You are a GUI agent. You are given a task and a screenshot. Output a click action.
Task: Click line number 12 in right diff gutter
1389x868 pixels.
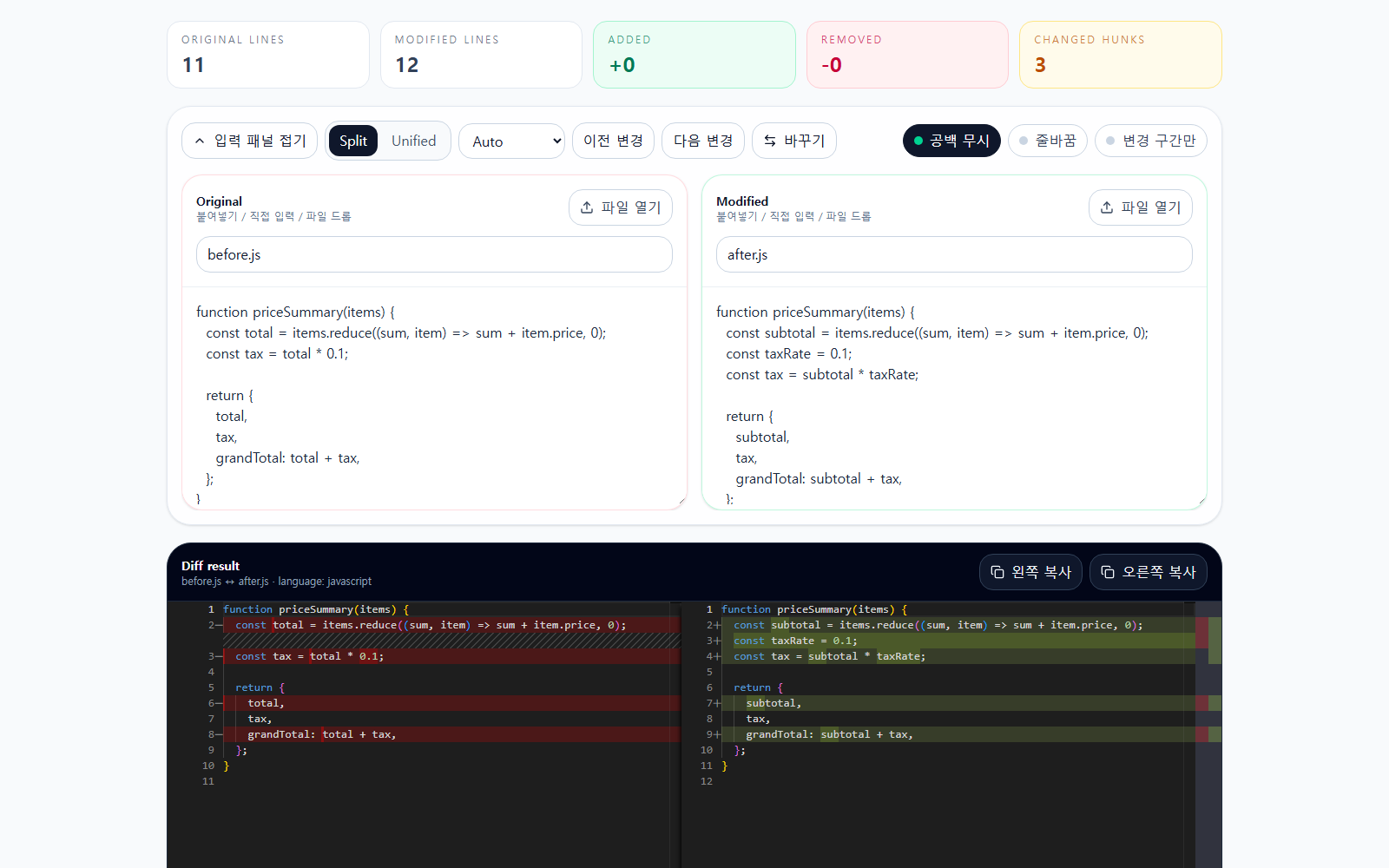point(707,781)
